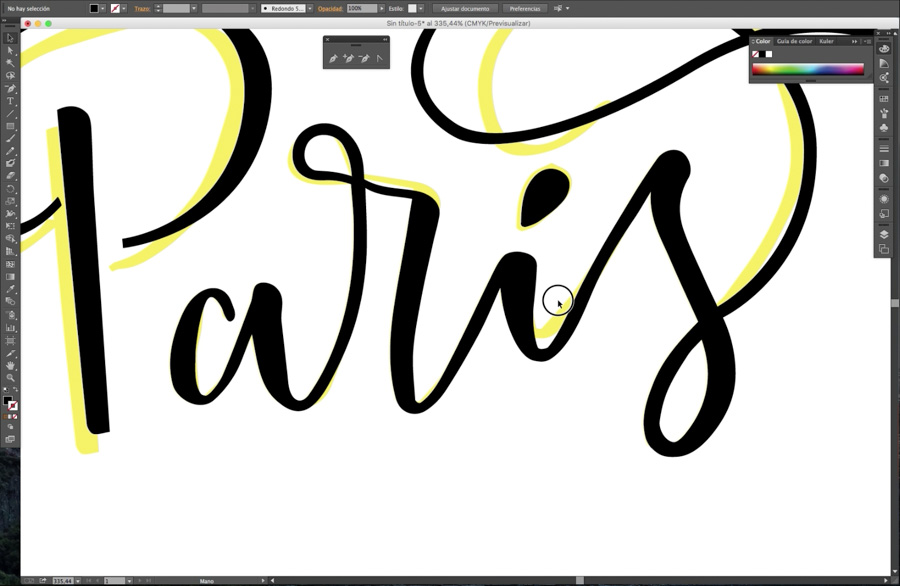Screen dimensions: 900x586
Task: Click the Ajustar documento button
Action: click(x=465, y=8)
